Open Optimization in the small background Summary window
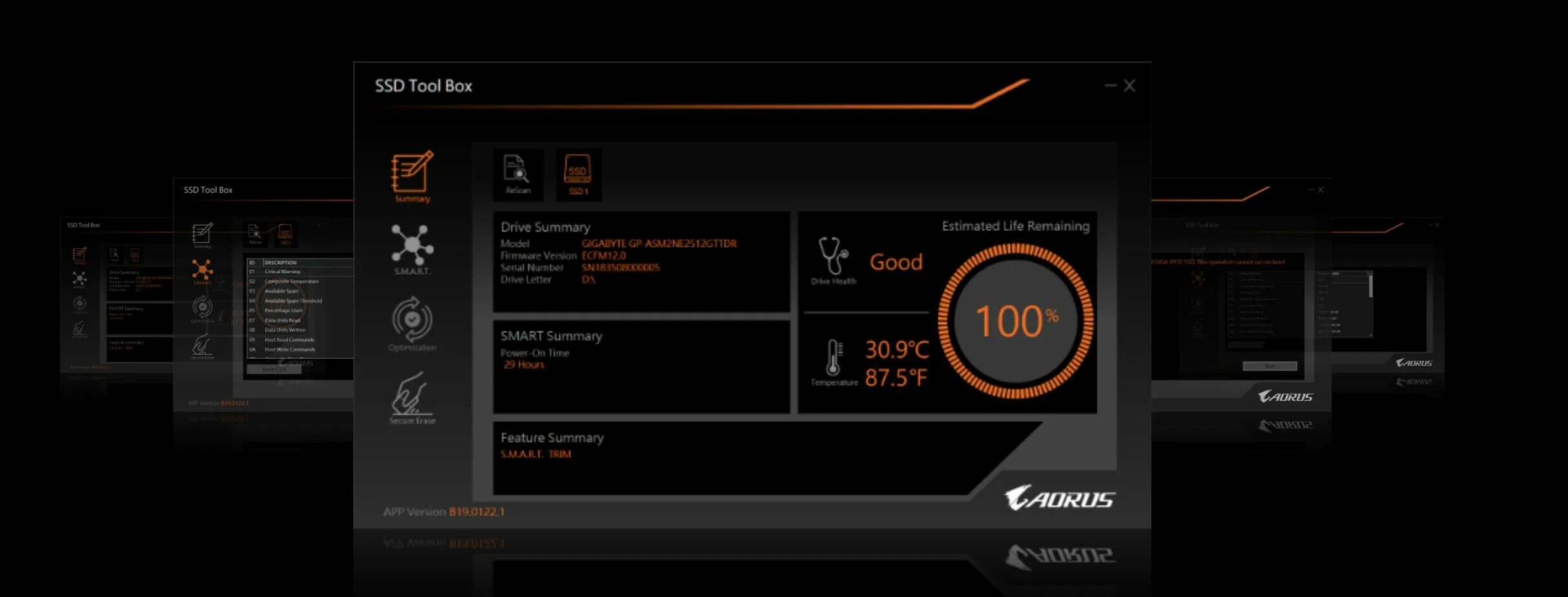 (x=79, y=304)
